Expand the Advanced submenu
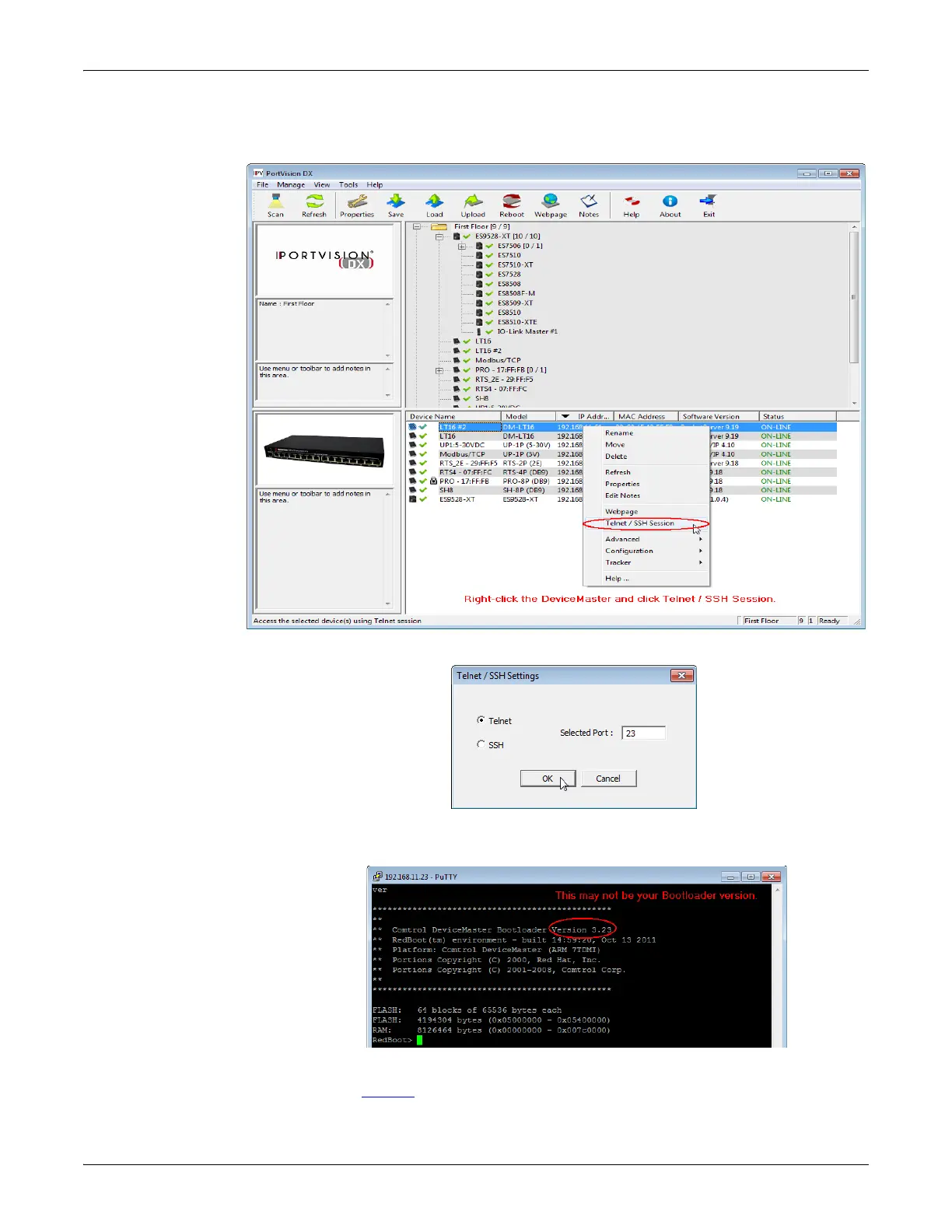The height and width of the screenshot is (1232, 952). 646,539
